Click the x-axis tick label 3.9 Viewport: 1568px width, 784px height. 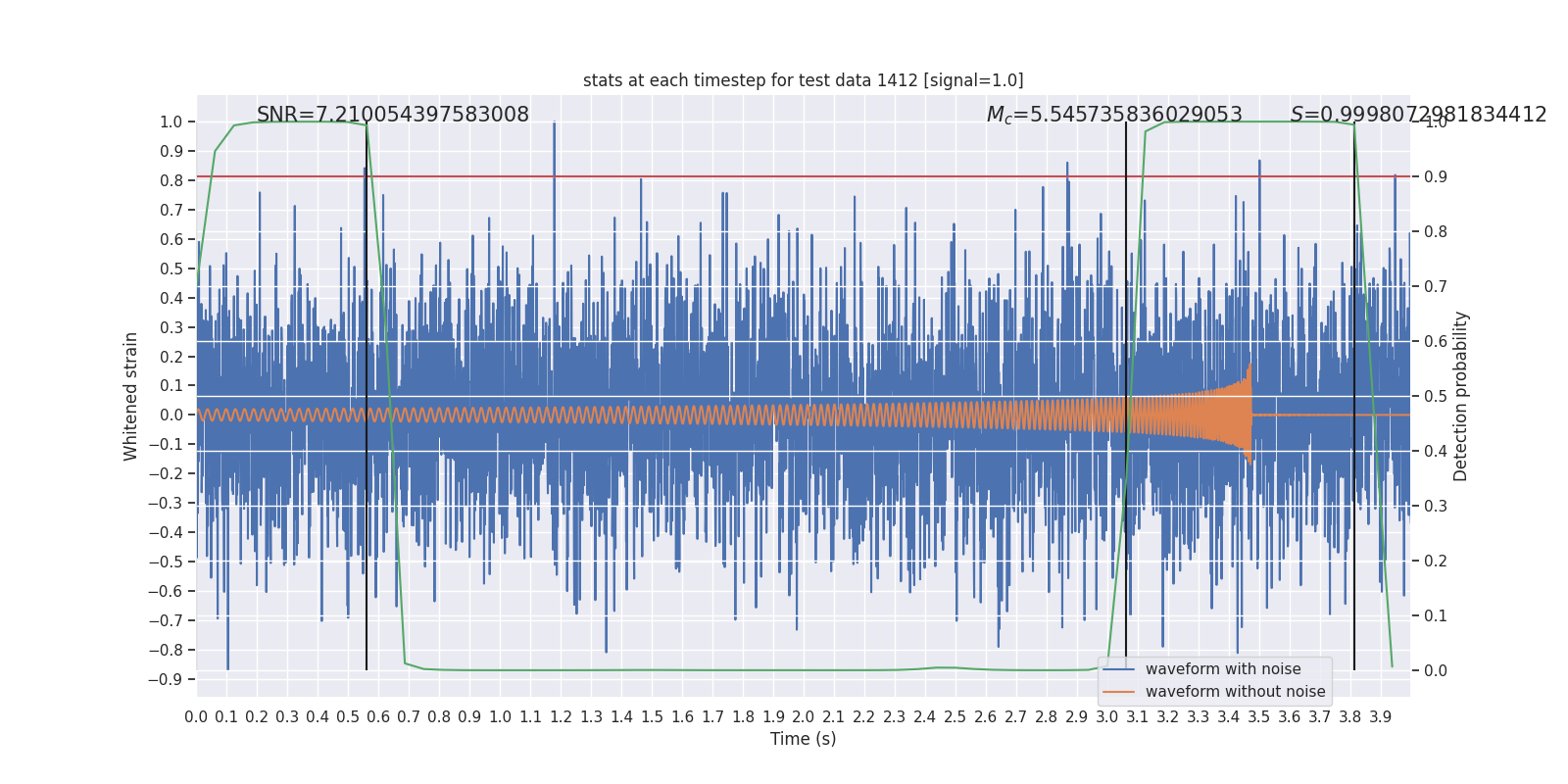[x=1380, y=717]
